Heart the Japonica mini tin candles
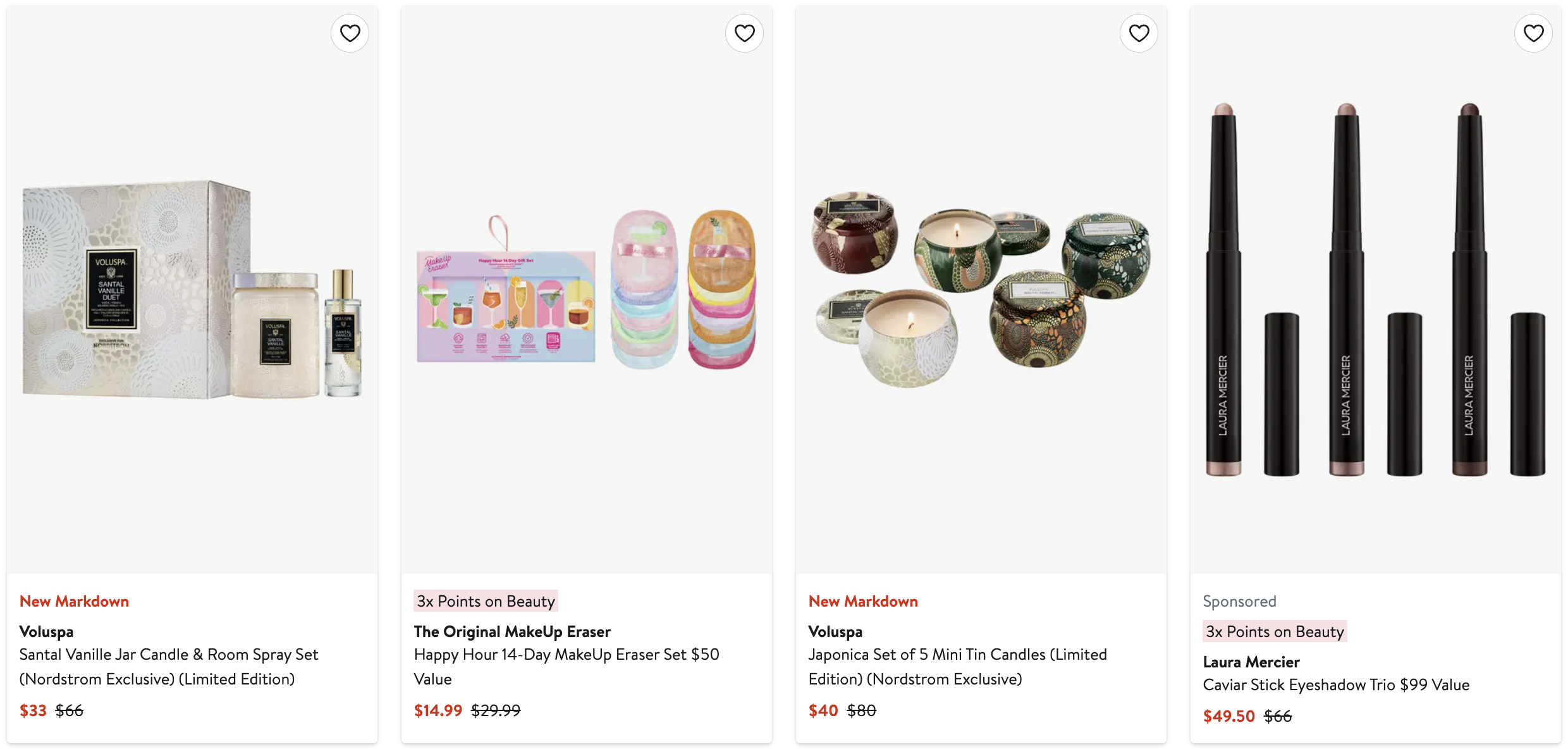Screen dimensions: 1568x749 point(1139,33)
